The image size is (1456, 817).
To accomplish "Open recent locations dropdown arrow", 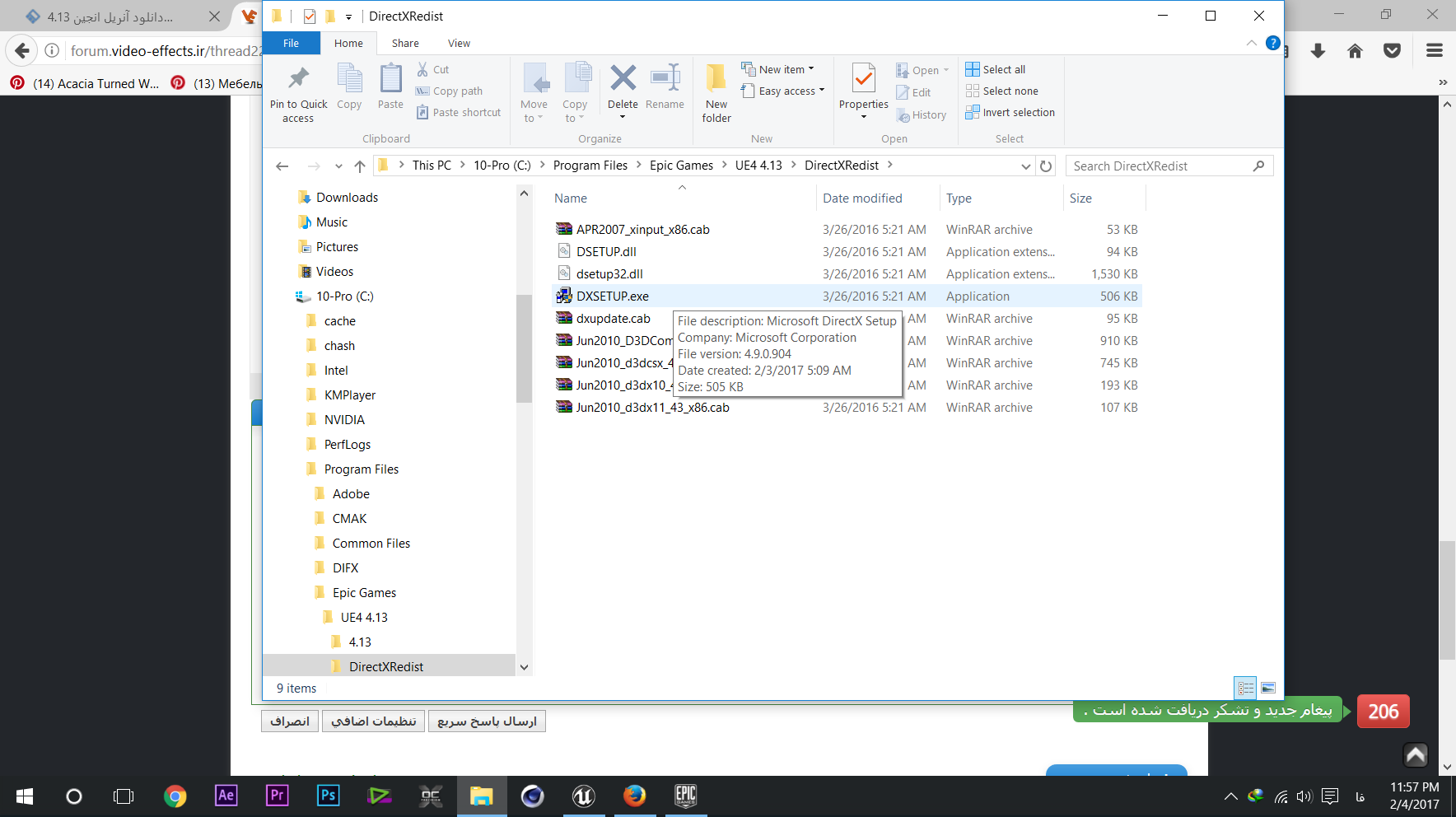I will [338, 166].
